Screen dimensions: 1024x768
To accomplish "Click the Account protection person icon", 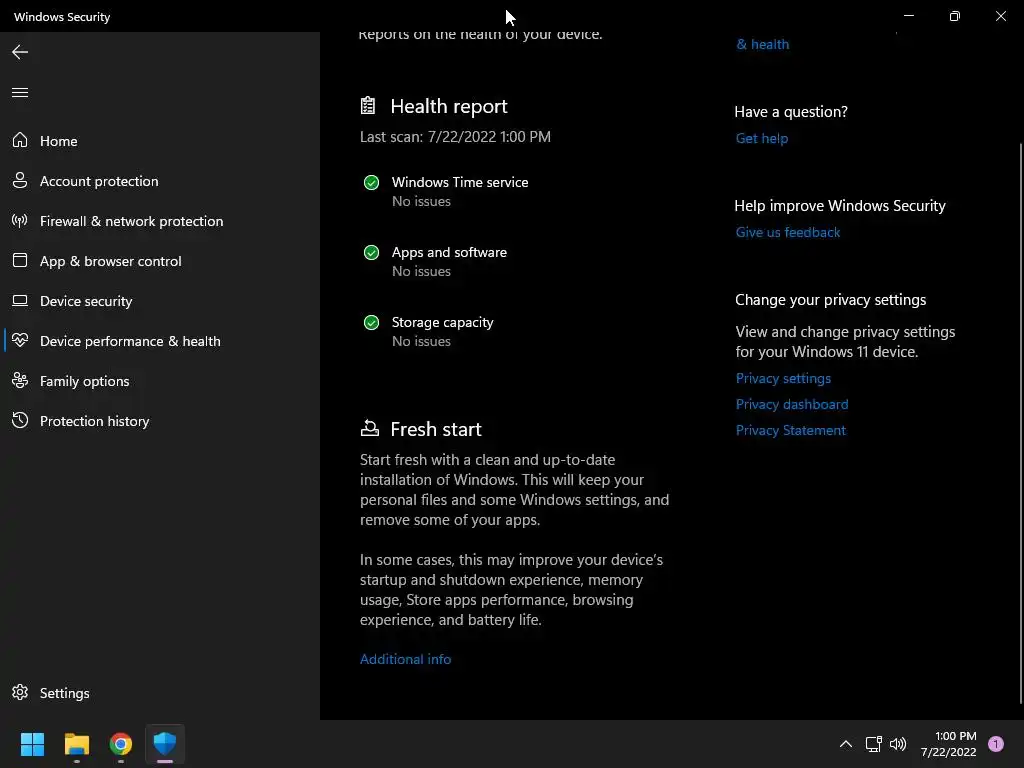I will (20, 180).
